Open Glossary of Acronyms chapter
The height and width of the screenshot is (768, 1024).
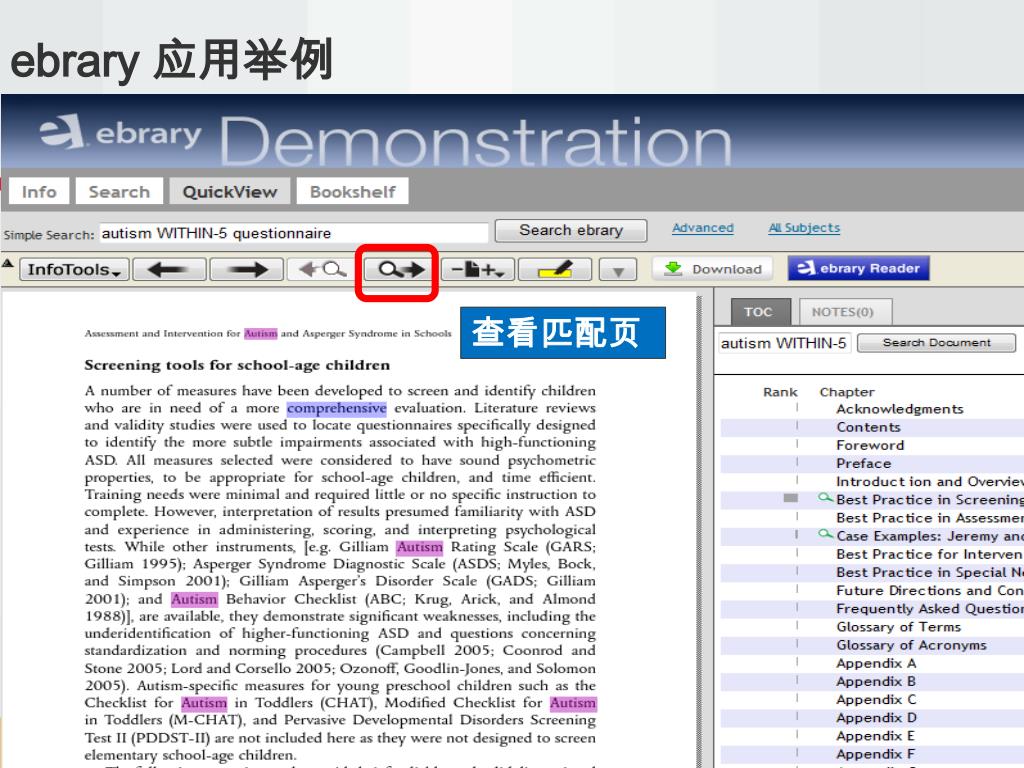(x=911, y=645)
